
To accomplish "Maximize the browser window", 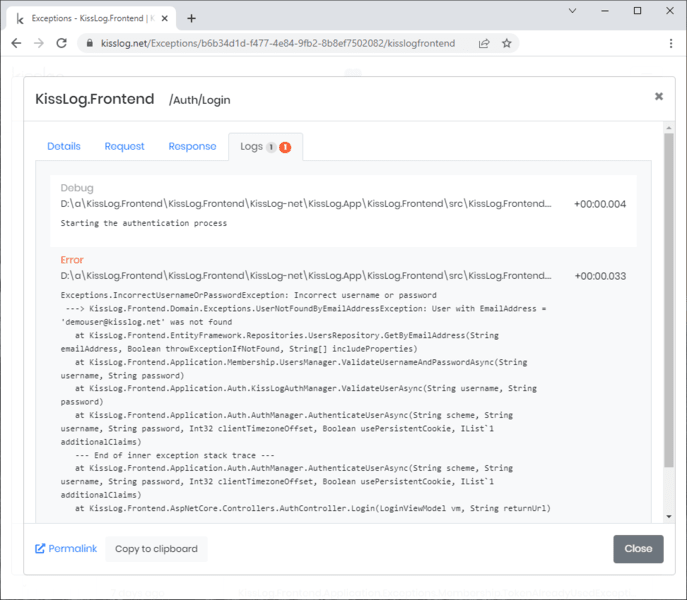I will [x=637, y=11].
